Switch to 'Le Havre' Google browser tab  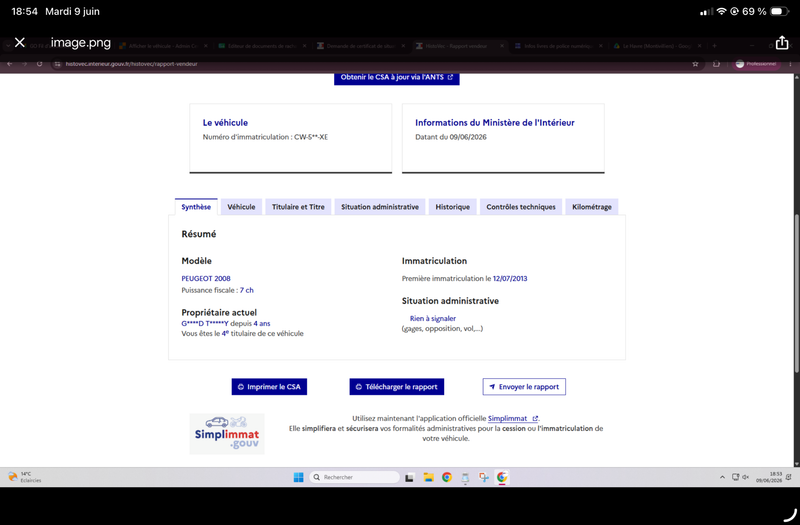click(x=657, y=46)
